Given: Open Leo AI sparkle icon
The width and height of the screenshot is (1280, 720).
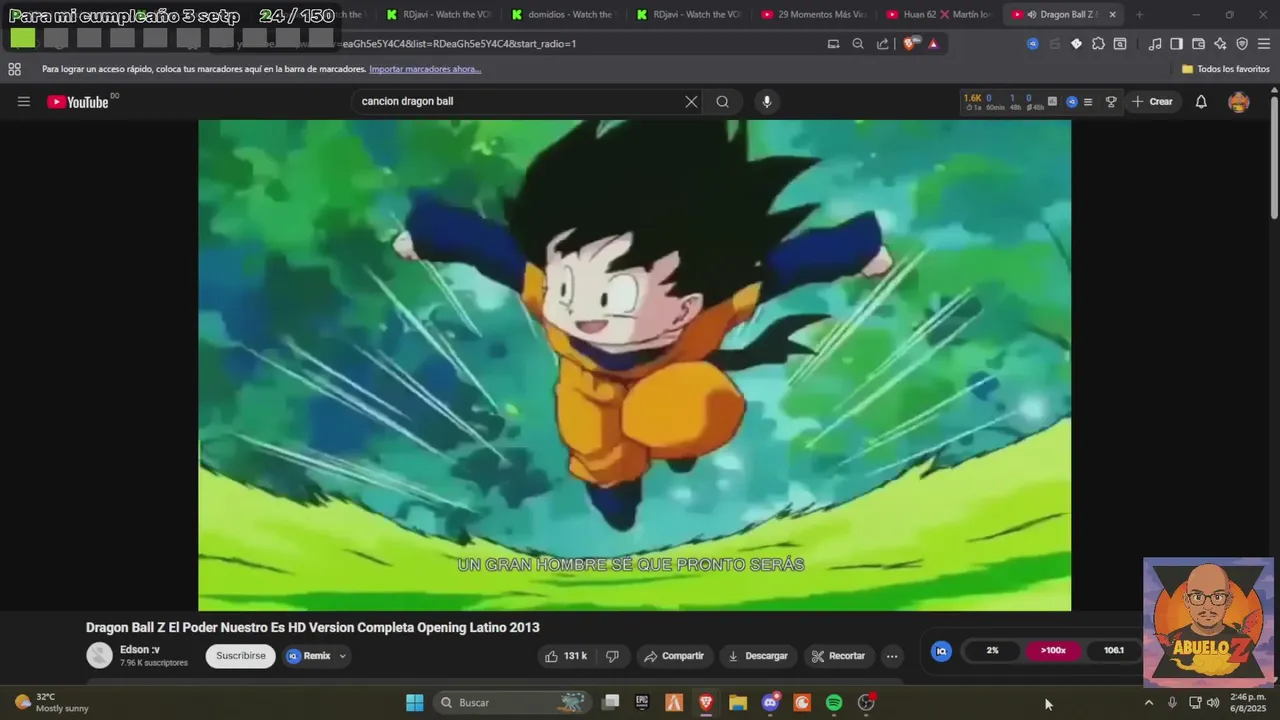Looking at the screenshot, I should coord(1220,43).
